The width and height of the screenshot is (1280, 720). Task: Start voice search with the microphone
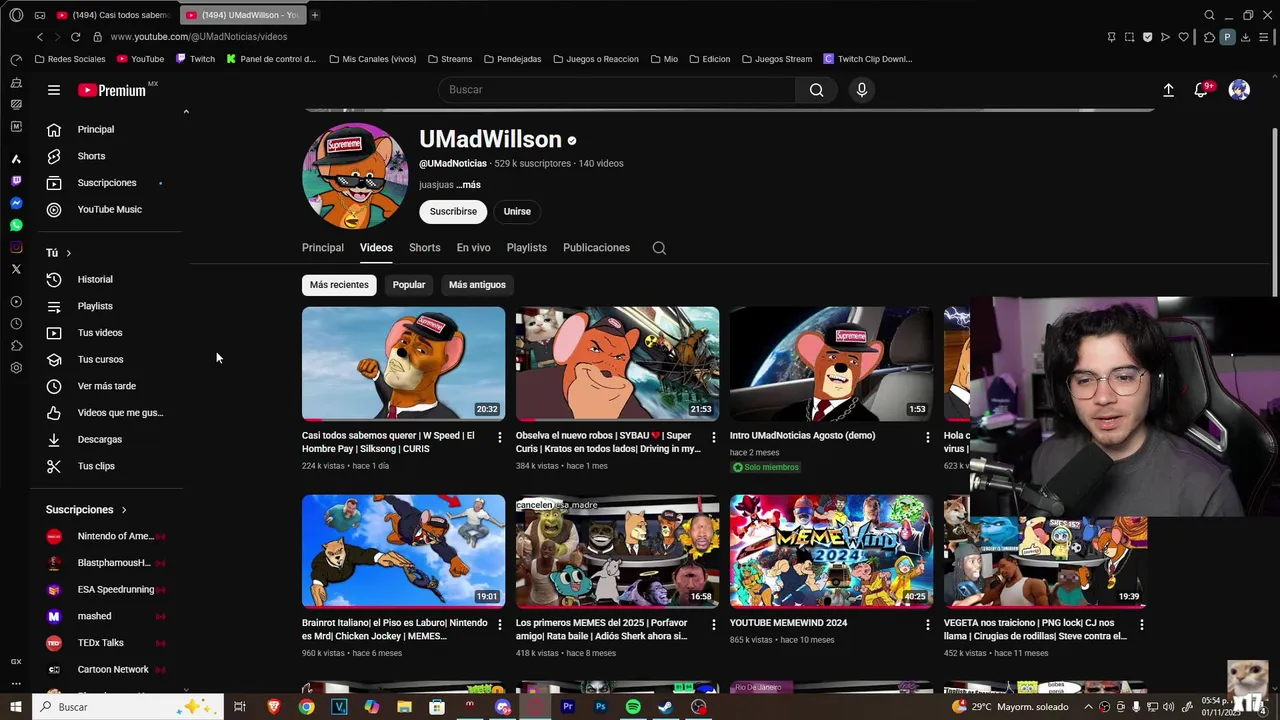[x=862, y=90]
